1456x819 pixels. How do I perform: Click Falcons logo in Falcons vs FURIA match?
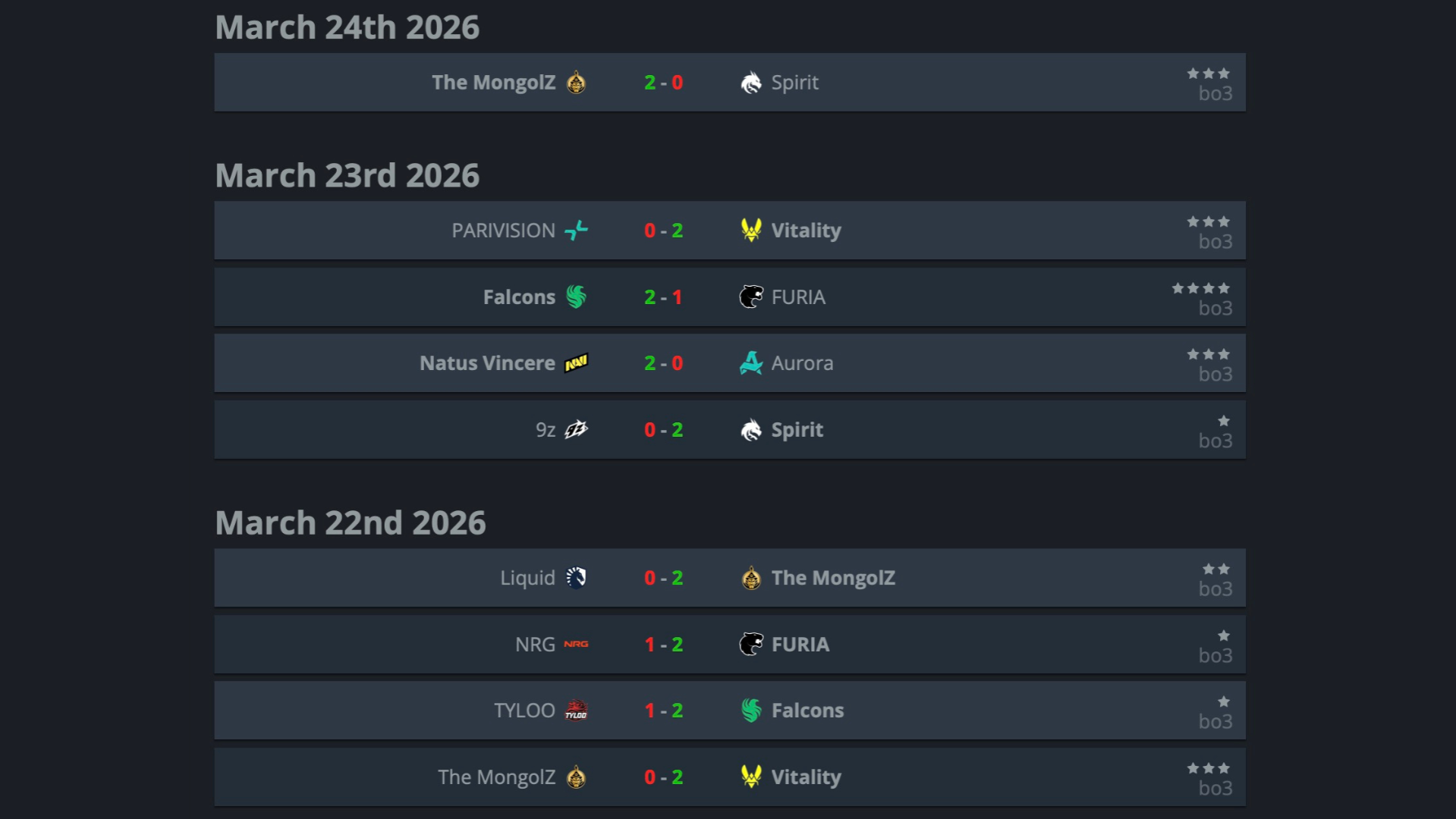(576, 297)
